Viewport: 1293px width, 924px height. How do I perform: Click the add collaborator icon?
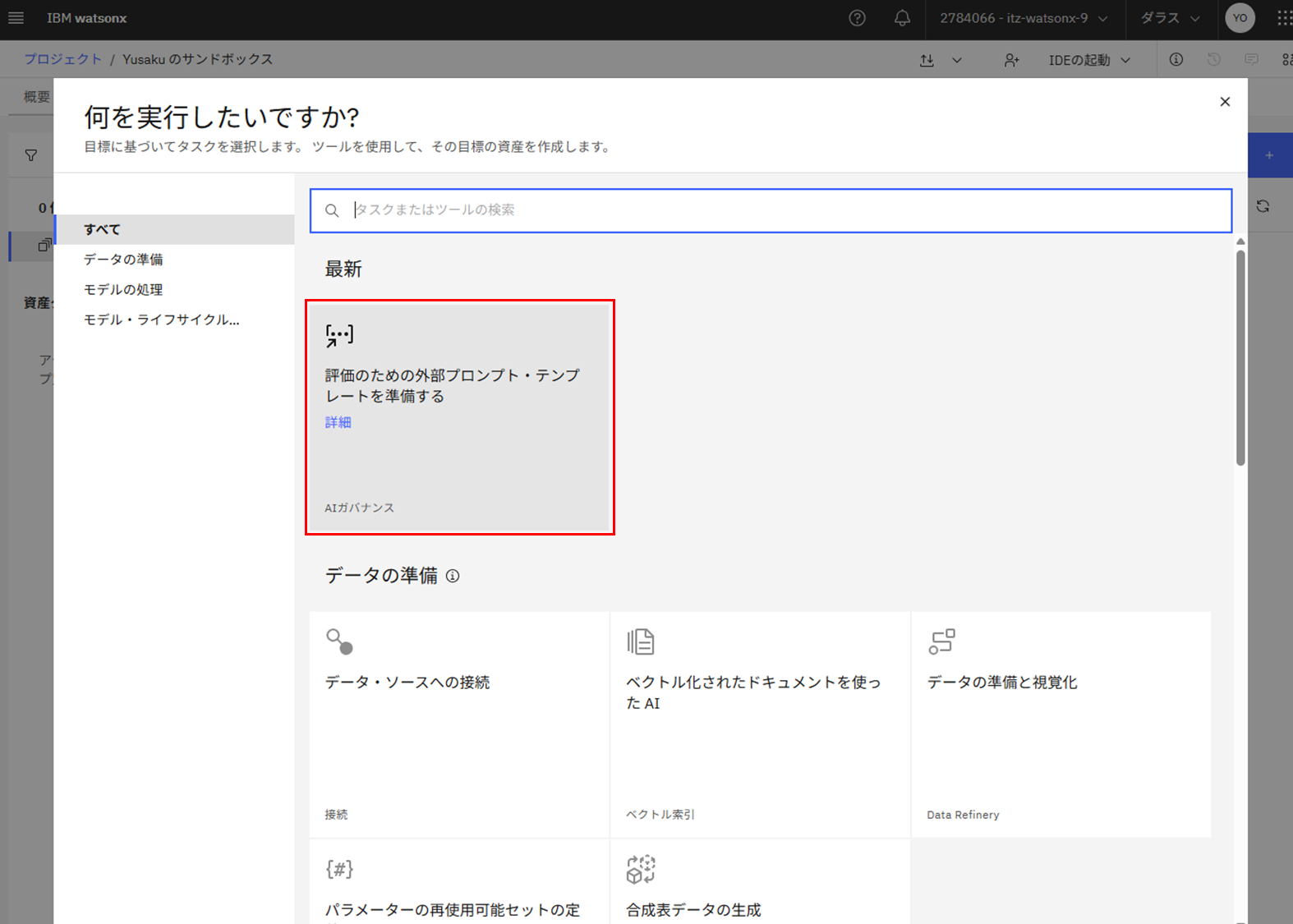tap(1011, 60)
